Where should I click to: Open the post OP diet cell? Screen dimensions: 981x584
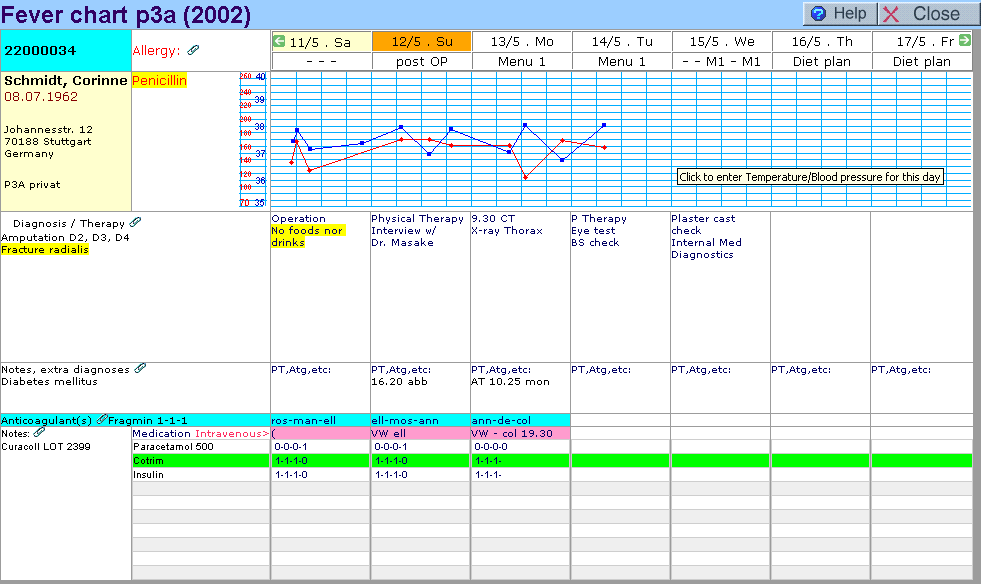click(421, 61)
